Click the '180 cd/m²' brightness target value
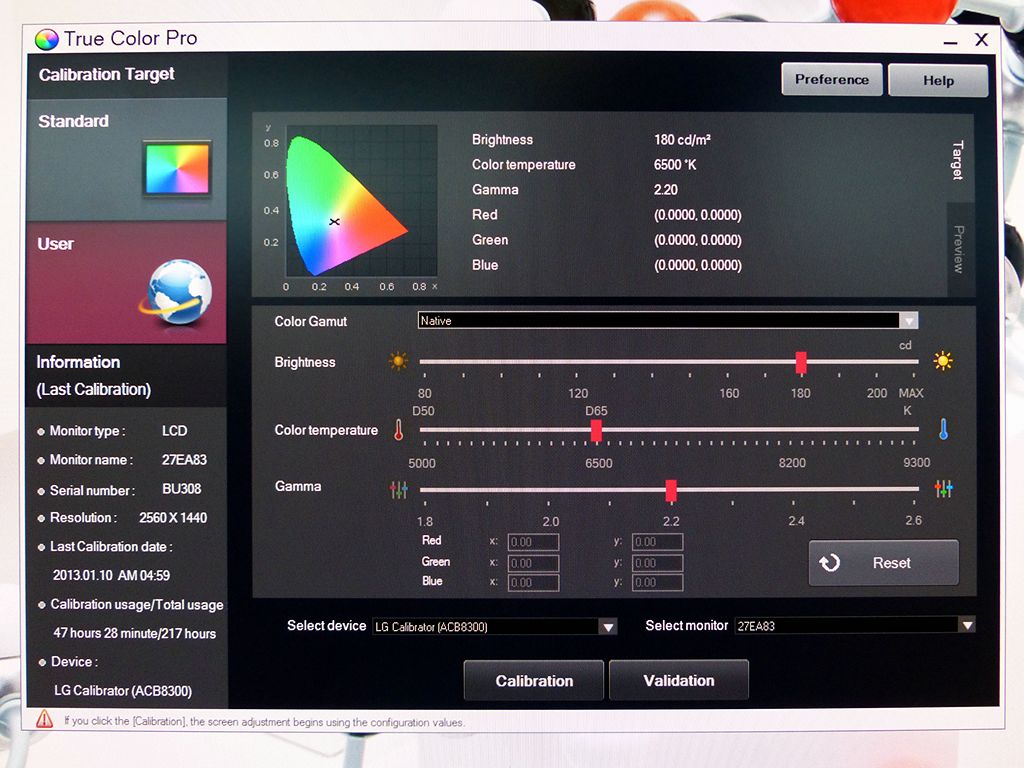 (682, 140)
